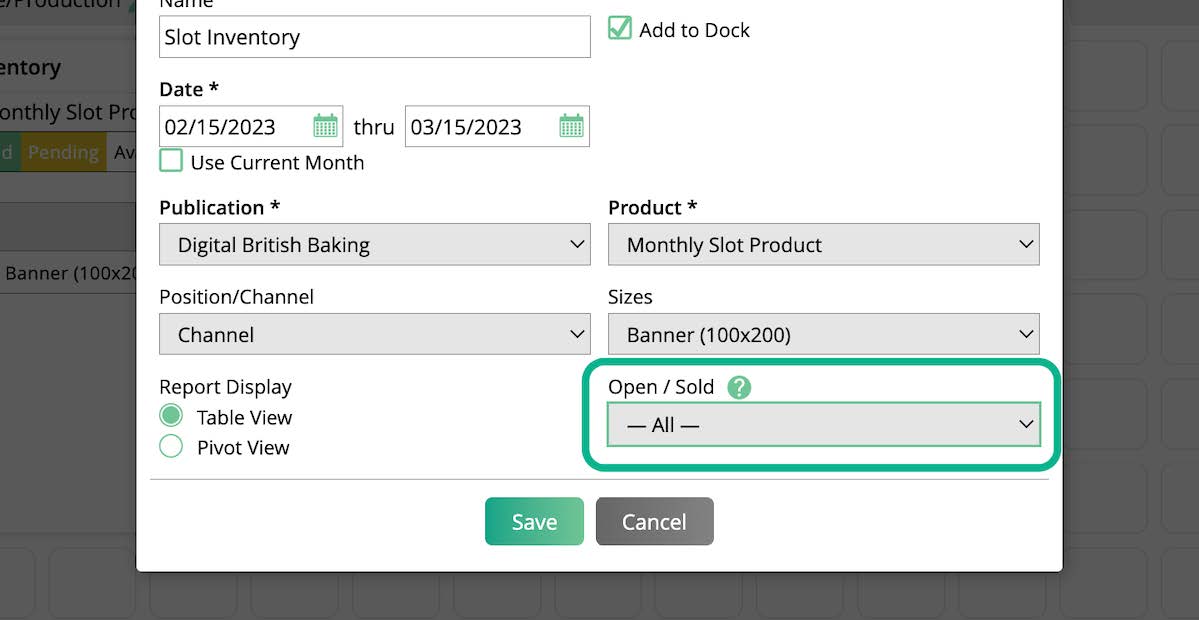
Task: Click the start date field 02/15/2023
Action: [235, 127]
